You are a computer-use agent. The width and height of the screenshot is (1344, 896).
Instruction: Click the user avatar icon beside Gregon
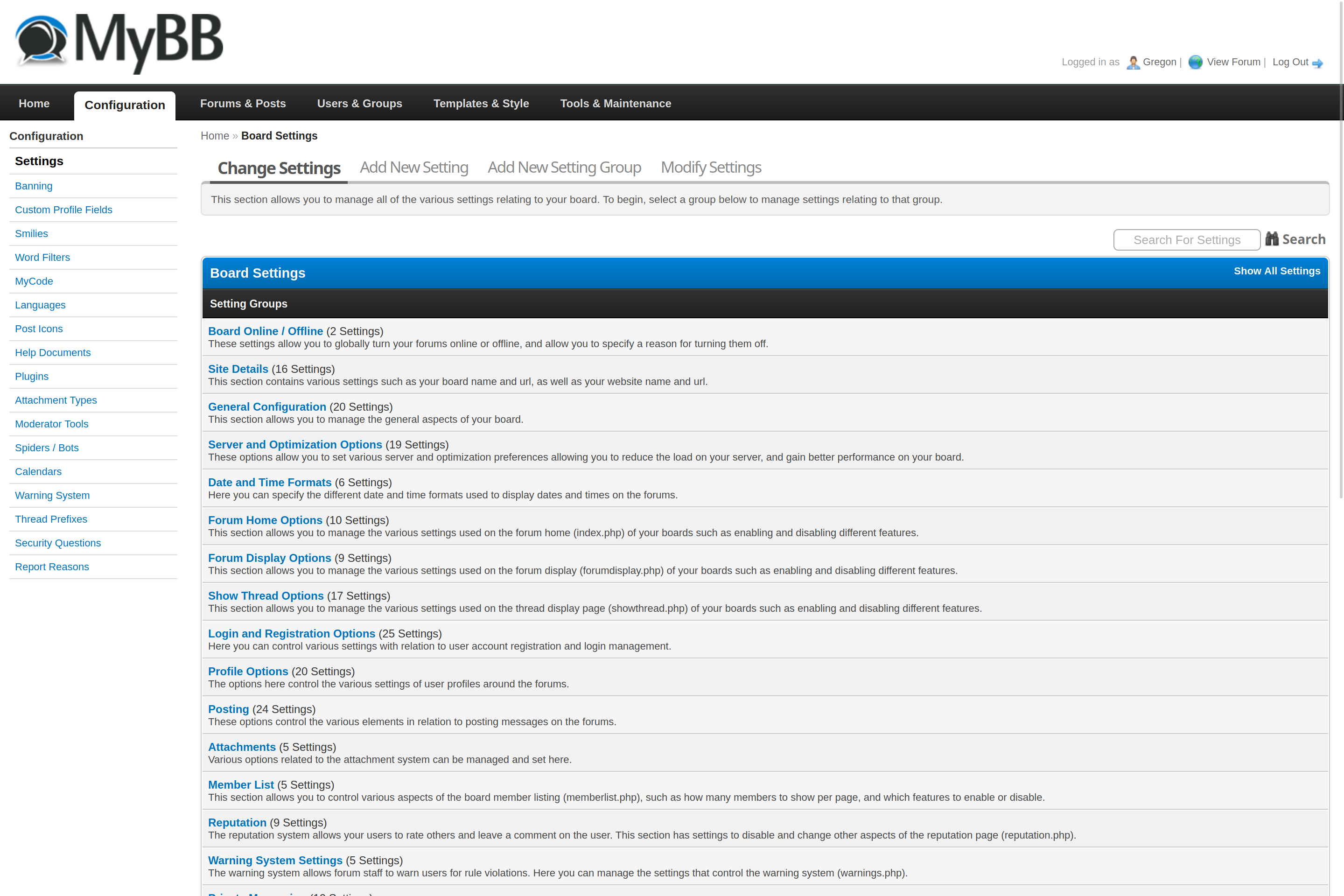[1133, 62]
